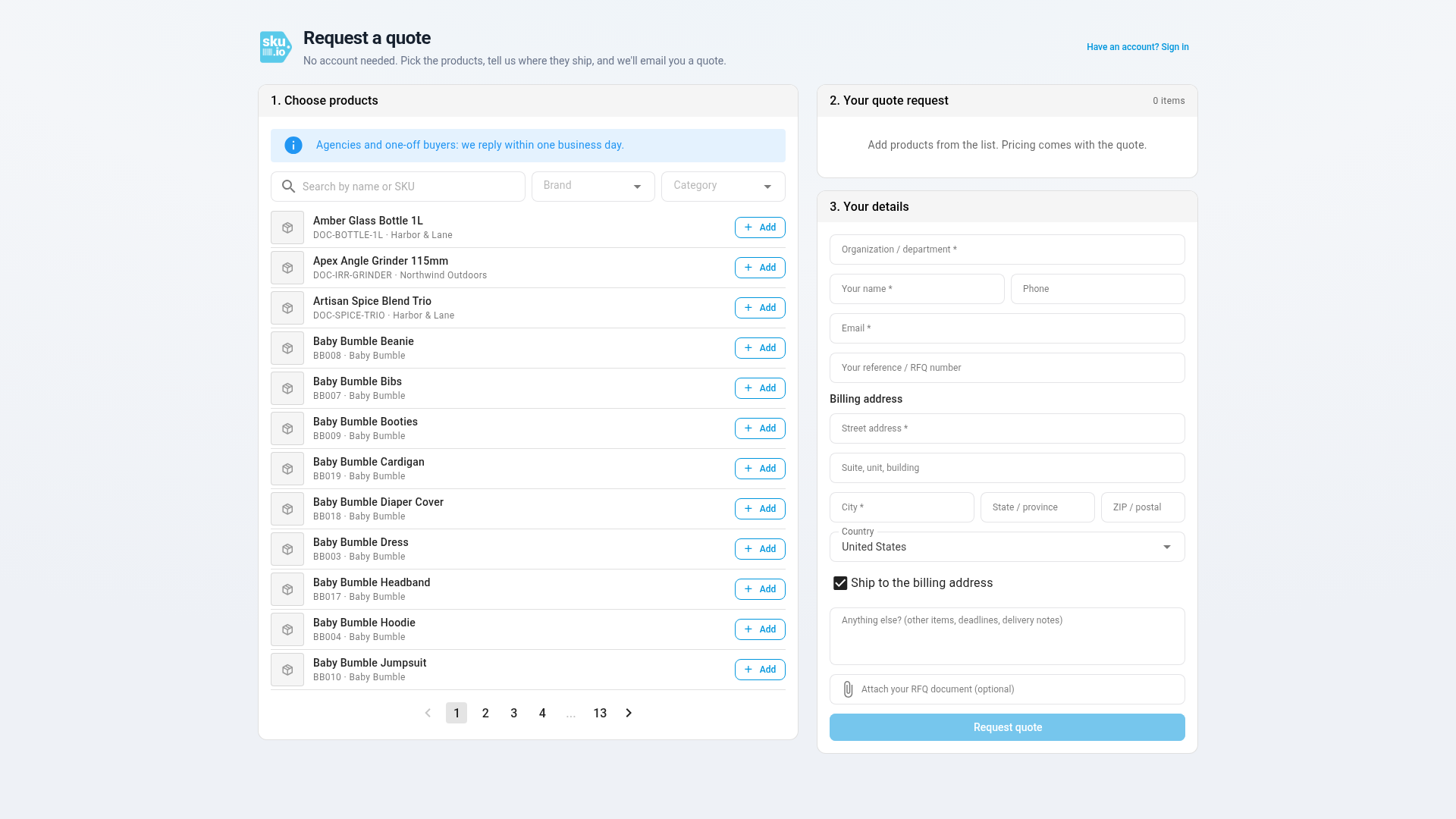
Task: Click the Baby Bumble Diaper Cover box icon
Action: point(287,509)
